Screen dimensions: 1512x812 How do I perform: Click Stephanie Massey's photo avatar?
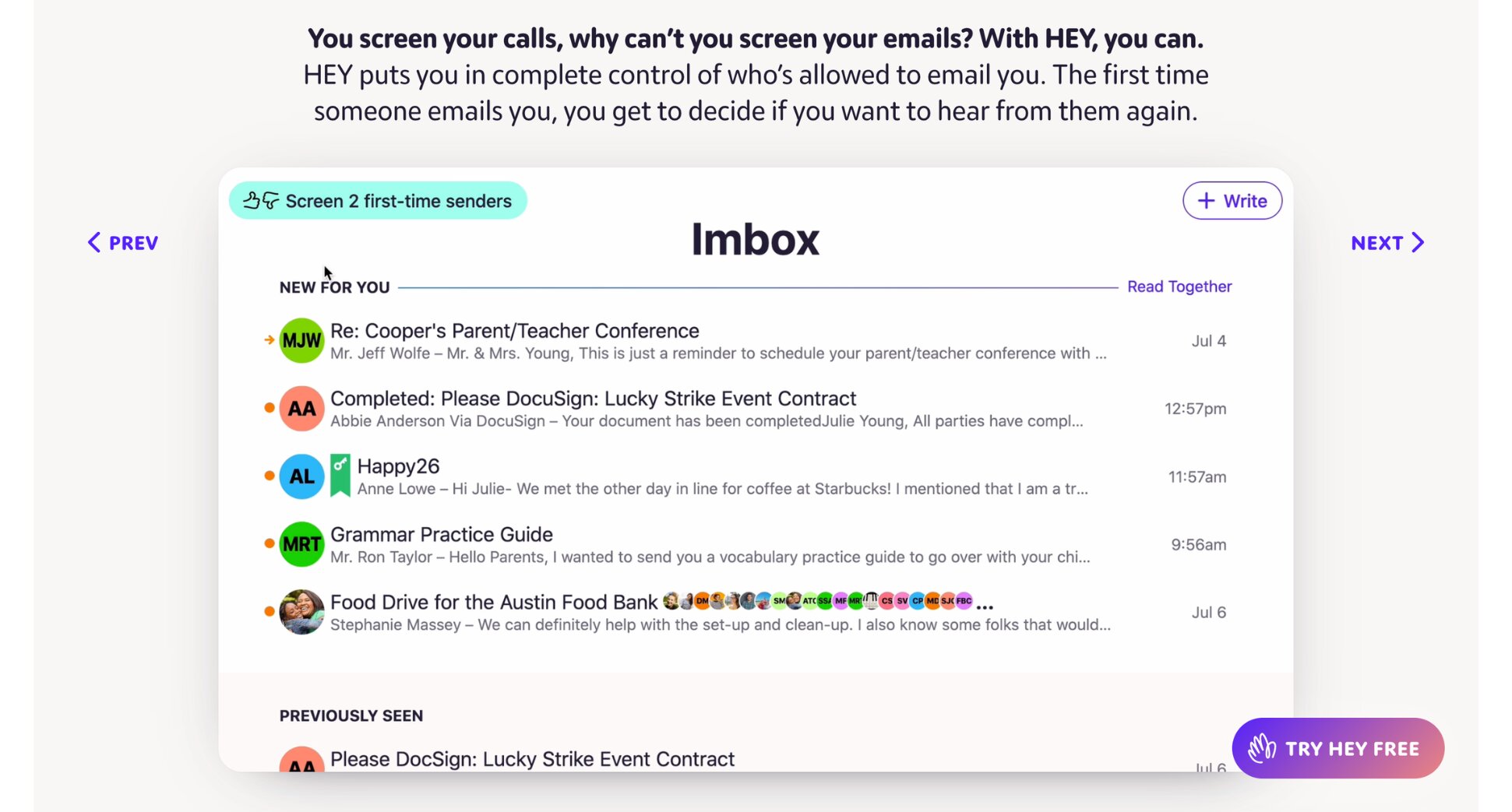pos(301,612)
